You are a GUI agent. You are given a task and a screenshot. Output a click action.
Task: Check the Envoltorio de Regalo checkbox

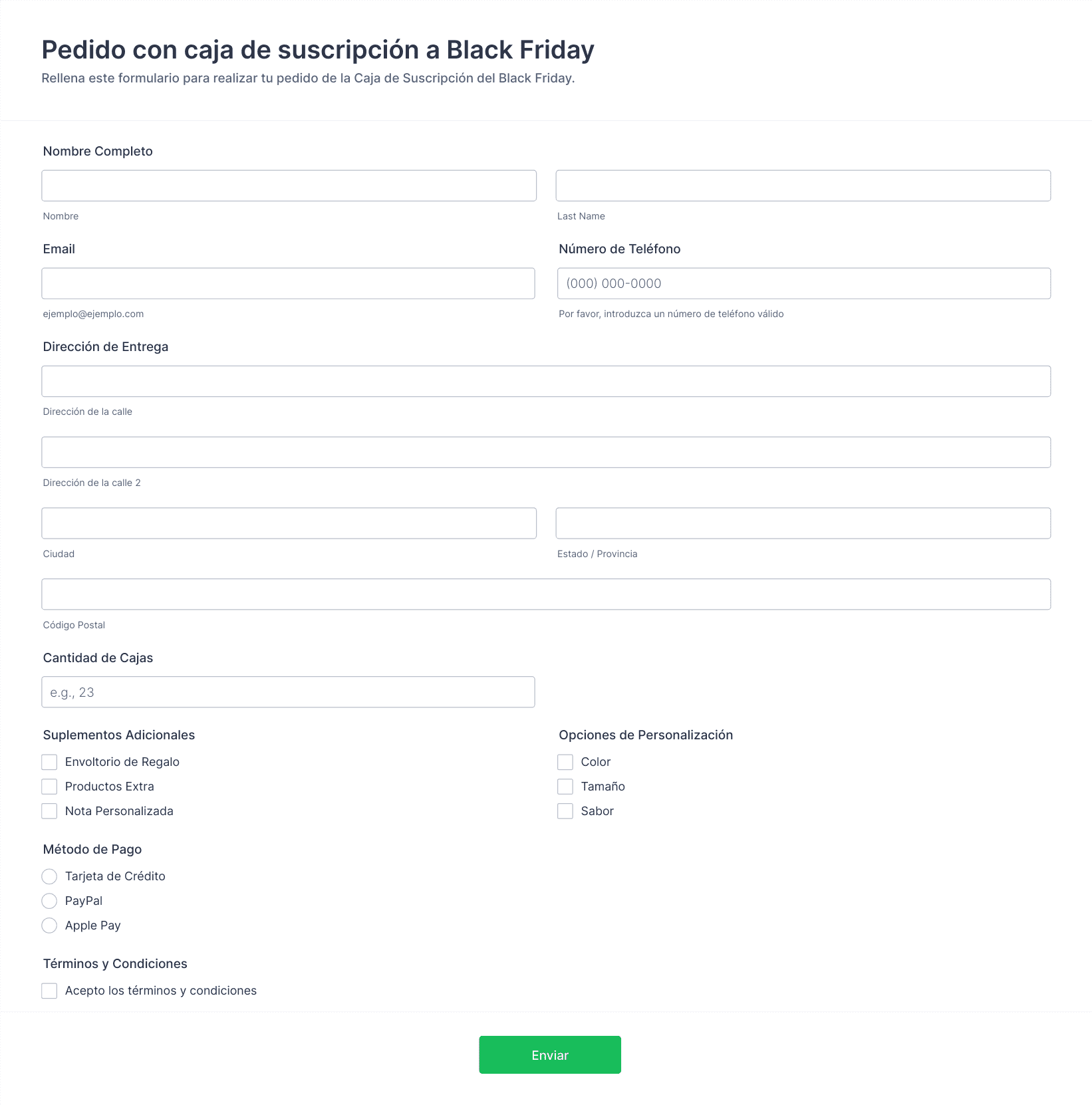click(x=49, y=762)
